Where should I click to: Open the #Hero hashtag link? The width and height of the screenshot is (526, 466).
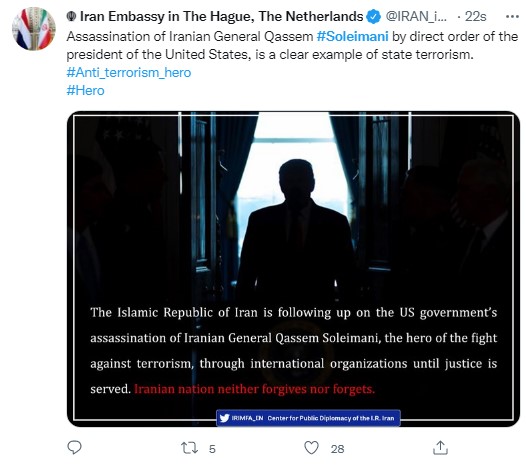coord(85,90)
